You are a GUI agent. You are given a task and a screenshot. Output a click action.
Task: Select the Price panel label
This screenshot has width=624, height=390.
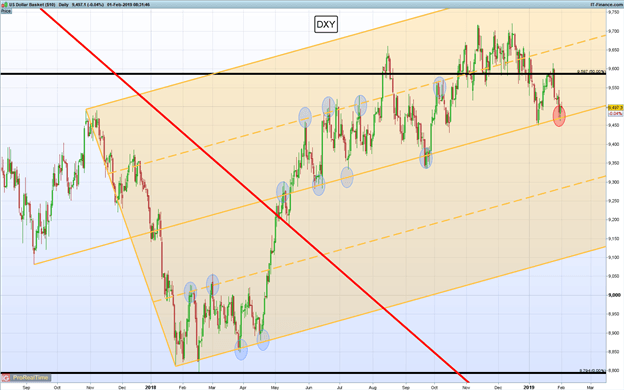coord(6,12)
